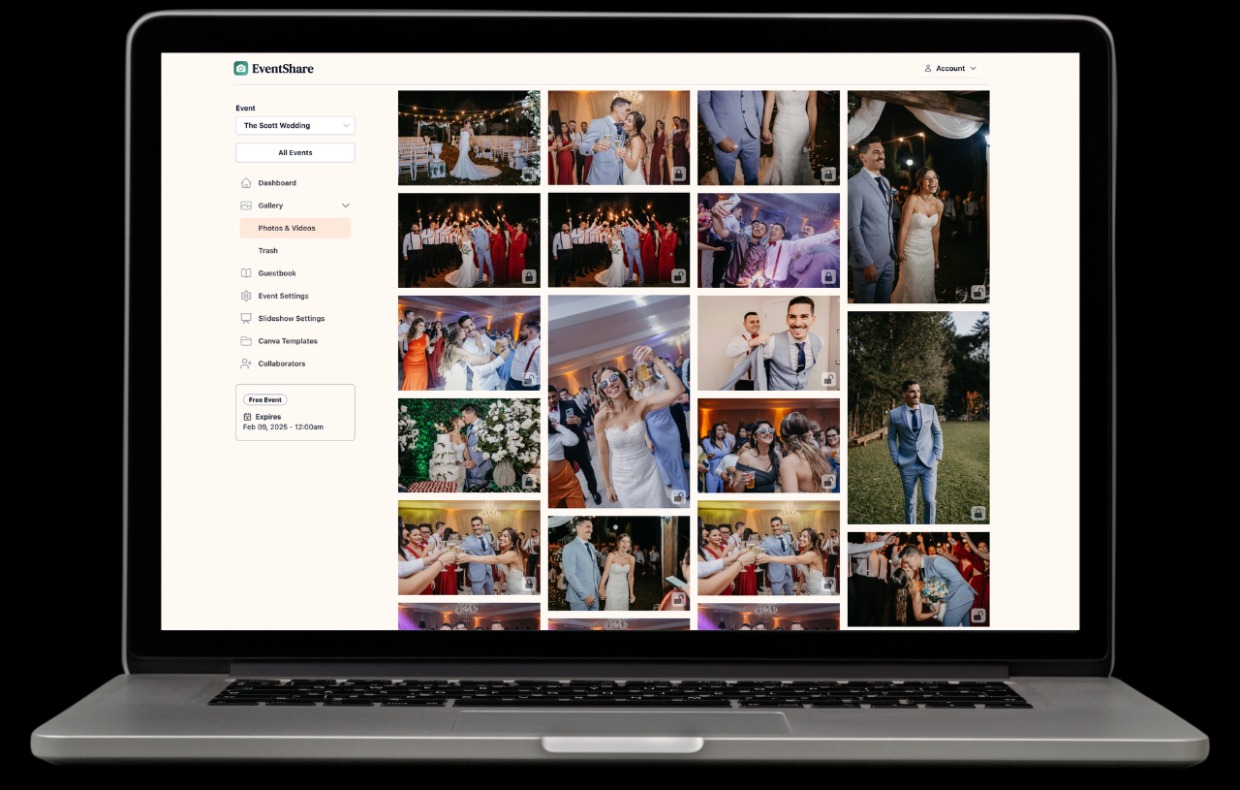Open the Trash section
This screenshot has height=790, width=1240.
click(x=268, y=251)
